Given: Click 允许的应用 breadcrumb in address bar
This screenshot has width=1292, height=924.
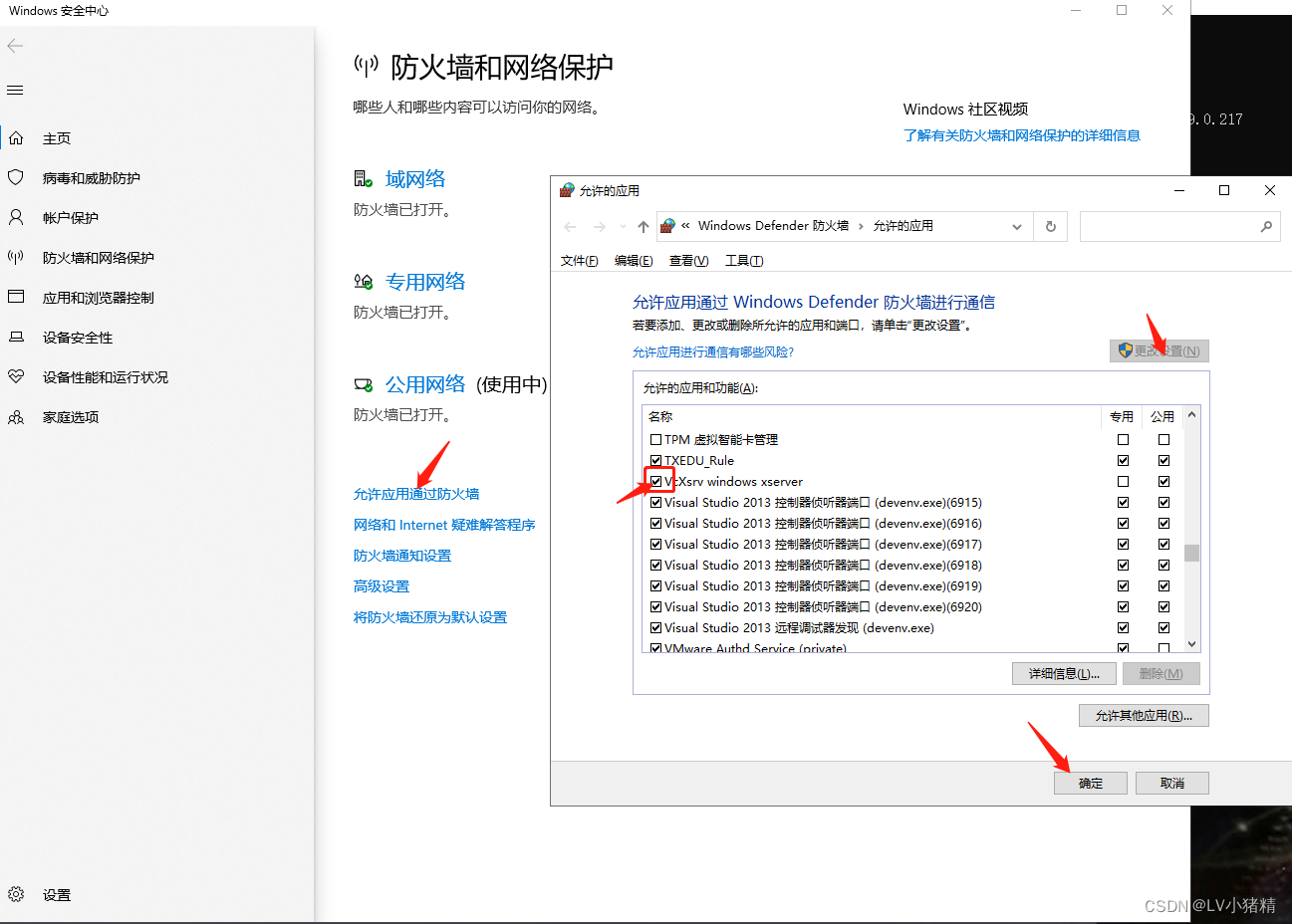Looking at the screenshot, I should 904,226.
